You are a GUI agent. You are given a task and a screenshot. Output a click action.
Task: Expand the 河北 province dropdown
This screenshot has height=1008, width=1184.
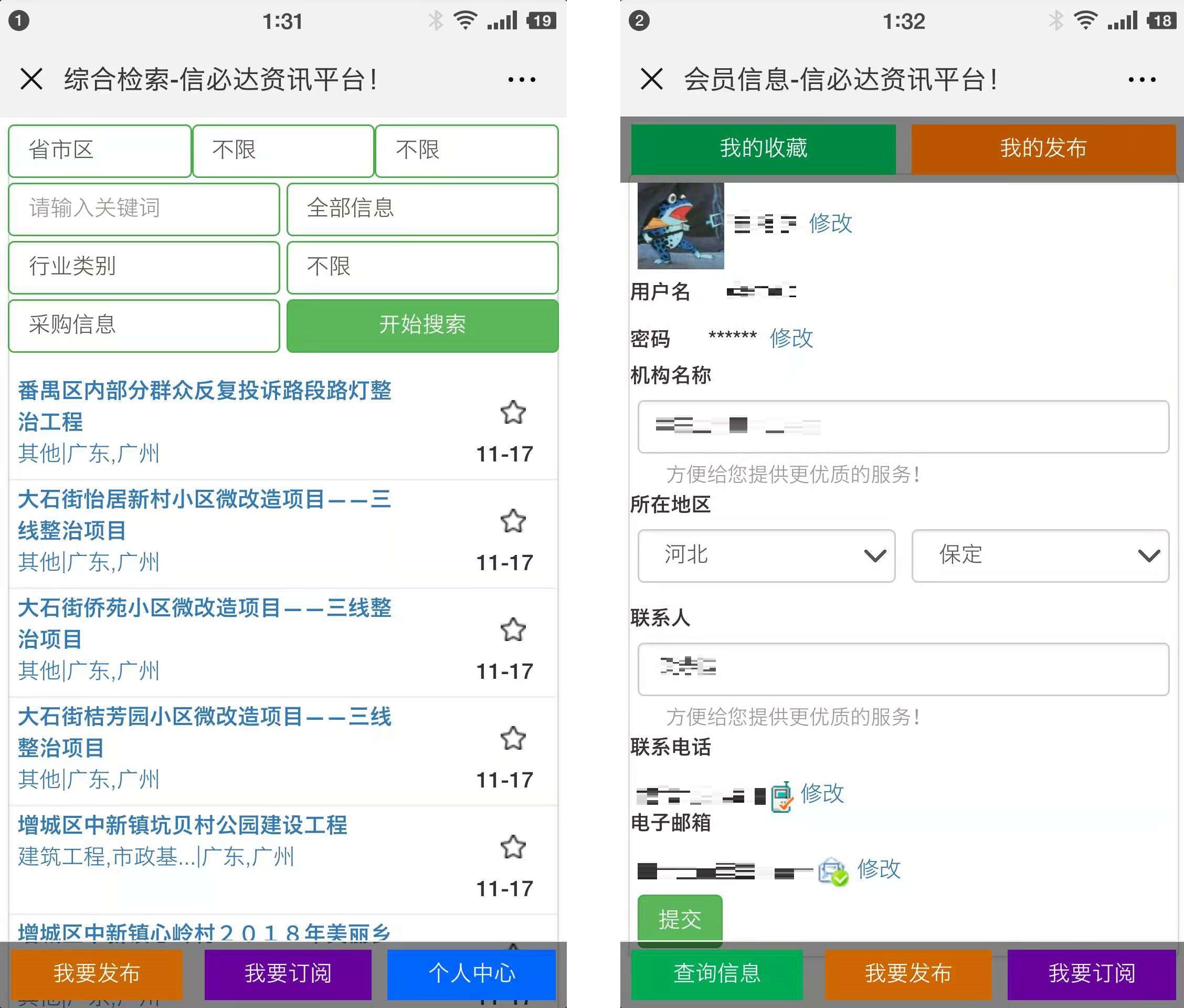pyautogui.click(x=766, y=555)
